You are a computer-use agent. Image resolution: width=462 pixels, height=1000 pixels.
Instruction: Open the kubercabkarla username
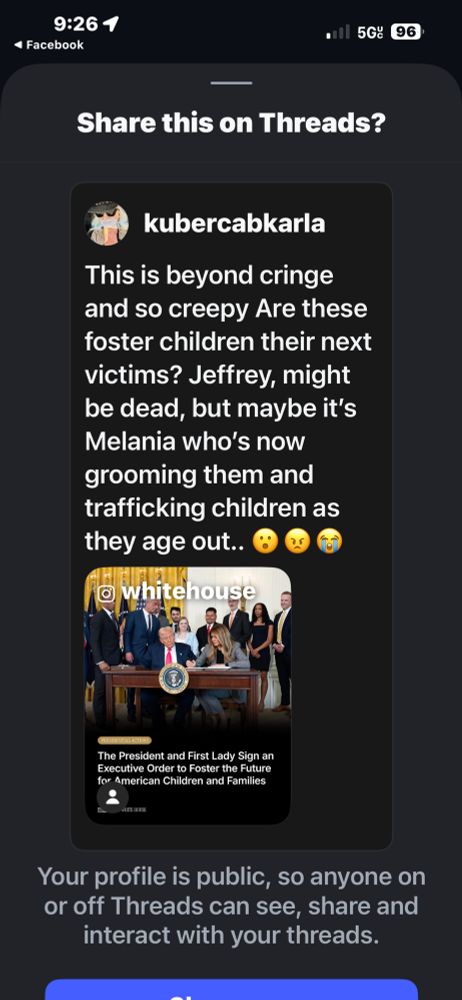pyautogui.click(x=234, y=224)
